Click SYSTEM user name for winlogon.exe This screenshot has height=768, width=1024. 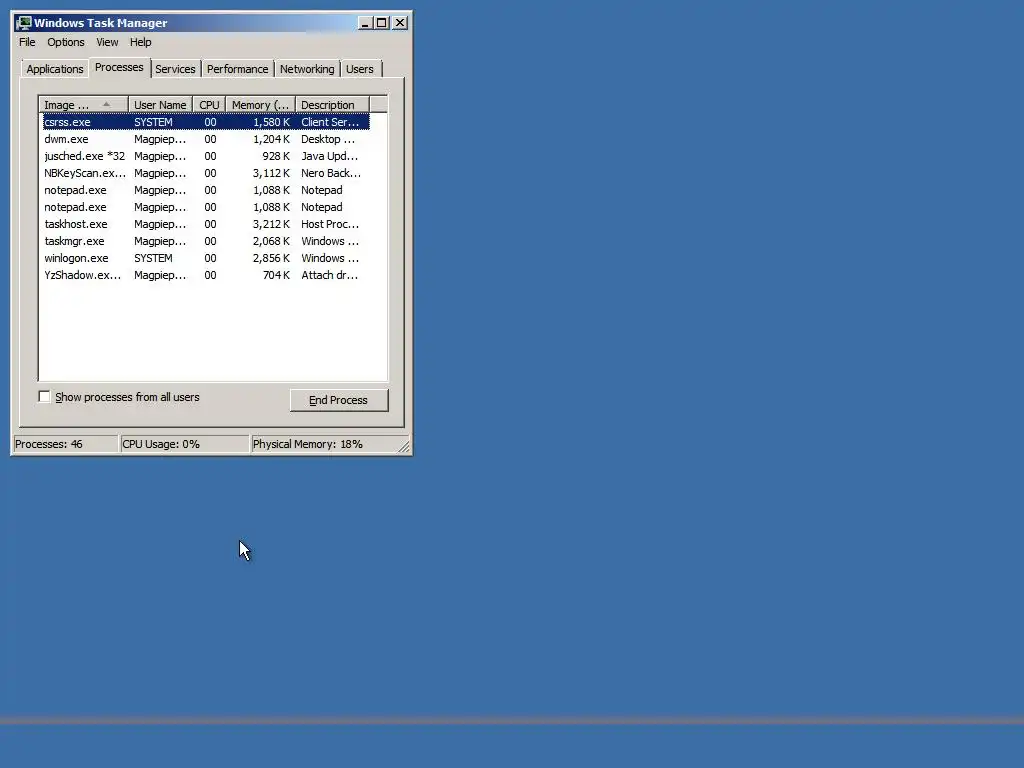tap(153, 258)
